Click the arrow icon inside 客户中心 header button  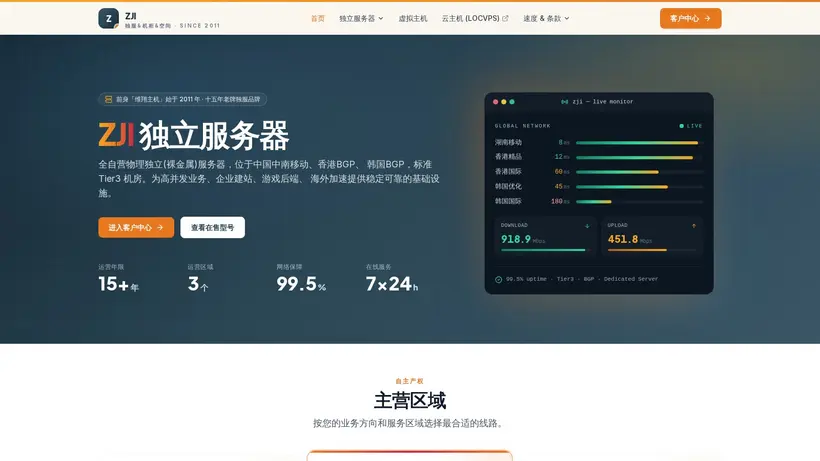coord(708,18)
